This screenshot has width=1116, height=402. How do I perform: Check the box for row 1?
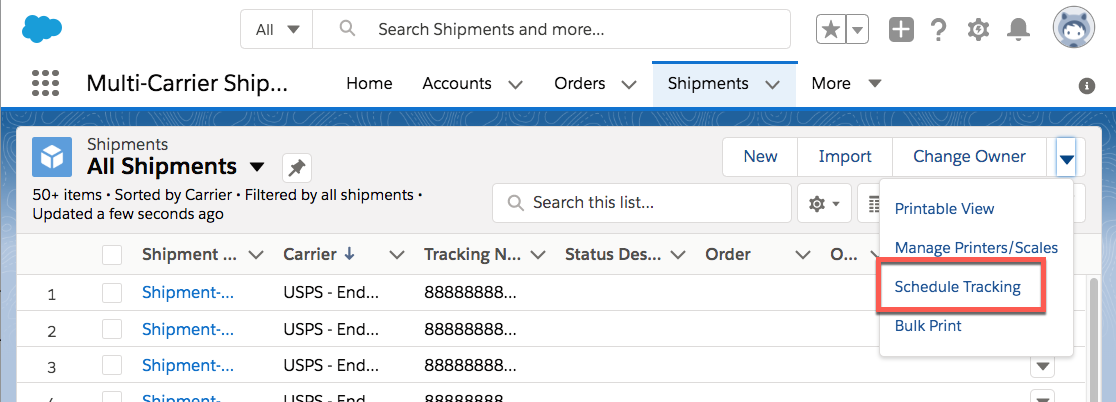click(112, 294)
